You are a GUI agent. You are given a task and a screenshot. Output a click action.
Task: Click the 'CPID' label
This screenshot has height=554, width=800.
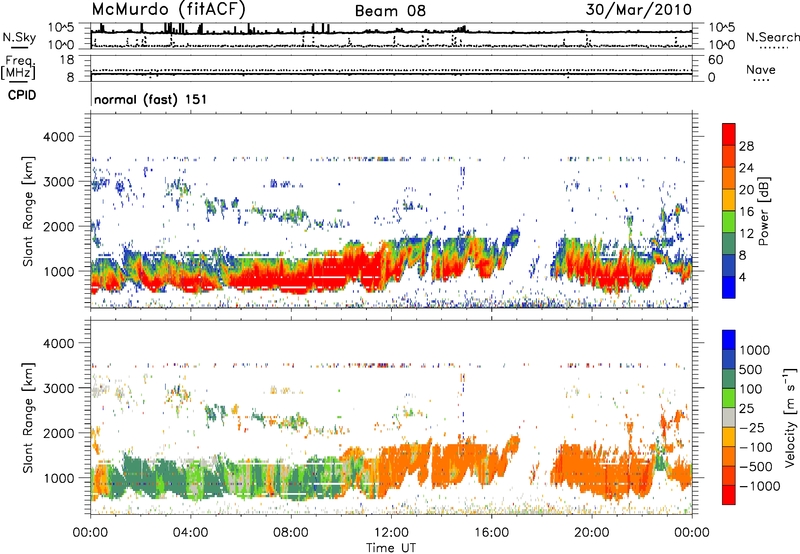pyautogui.click(x=22, y=95)
